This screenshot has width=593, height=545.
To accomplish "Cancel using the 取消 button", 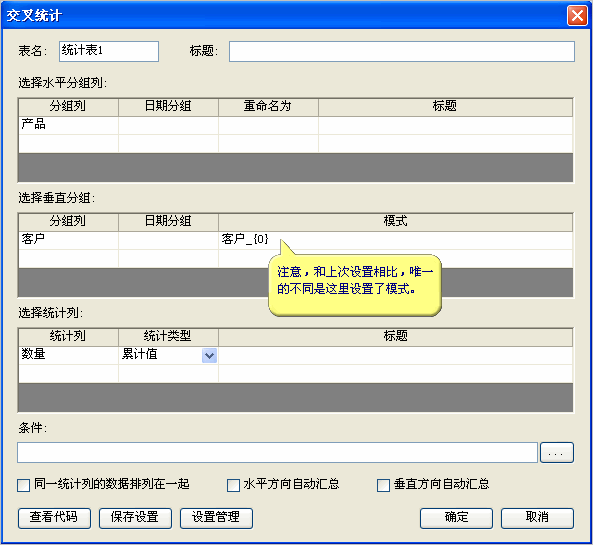I will [537, 518].
